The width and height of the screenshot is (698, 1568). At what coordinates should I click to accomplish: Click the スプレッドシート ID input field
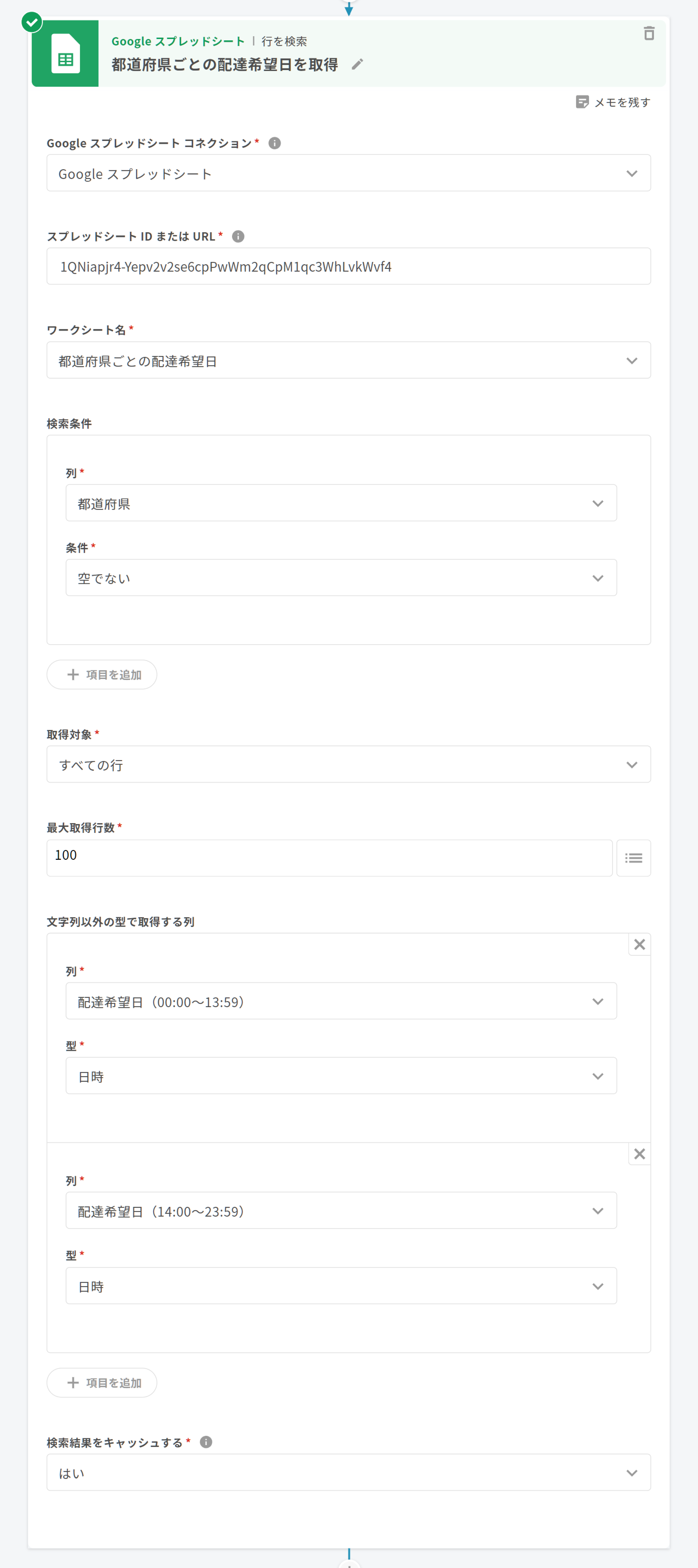tap(348, 267)
